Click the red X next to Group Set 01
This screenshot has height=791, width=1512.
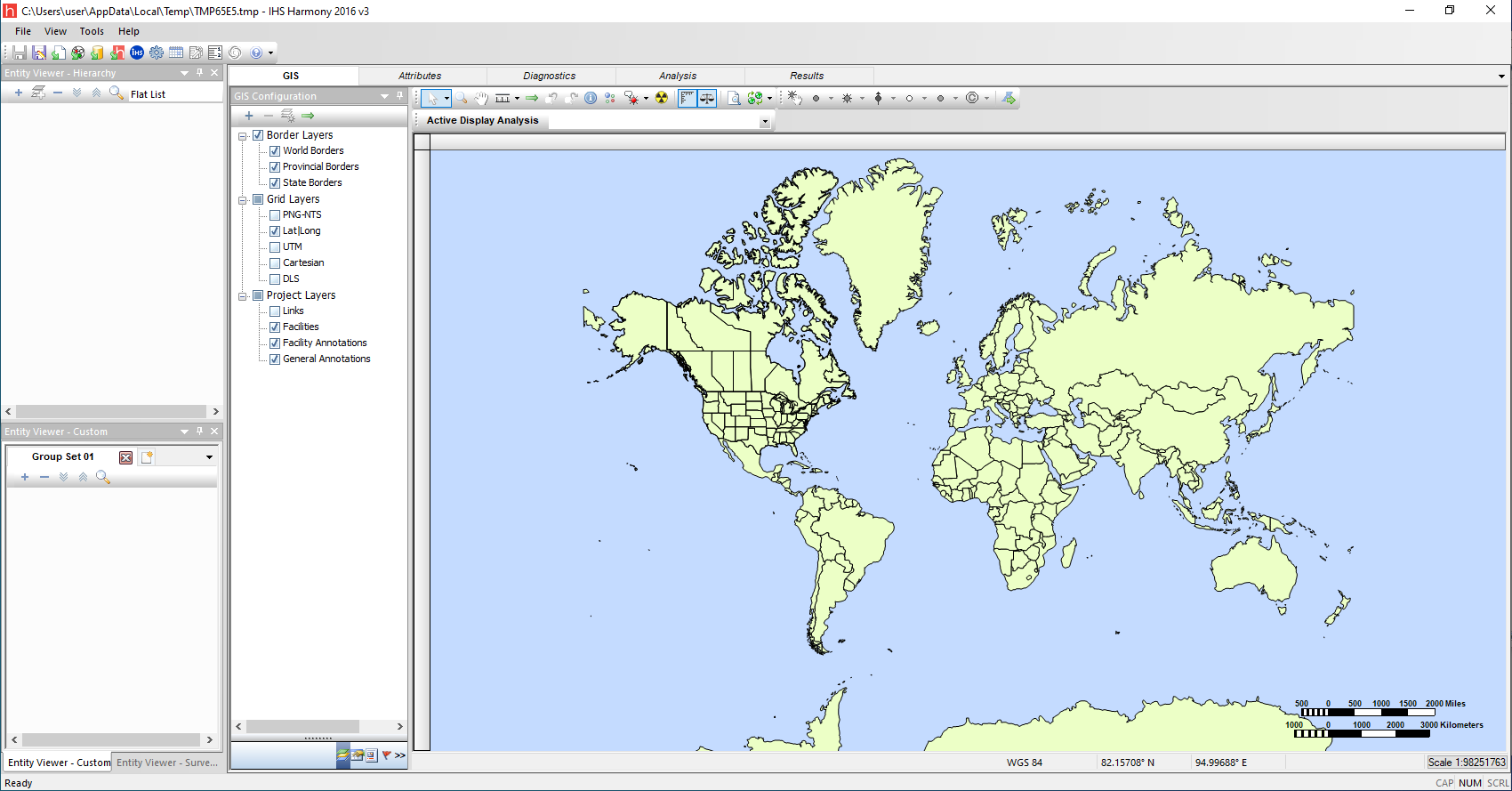pos(126,457)
